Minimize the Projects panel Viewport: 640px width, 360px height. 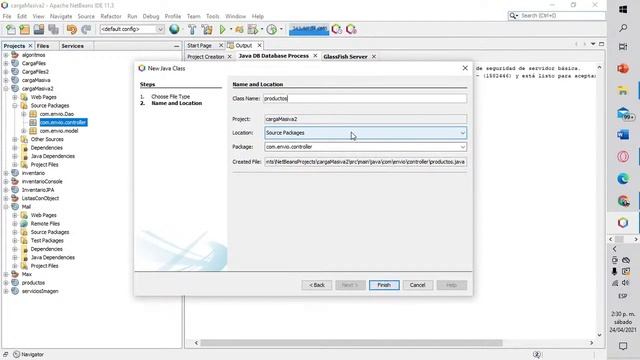176,46
